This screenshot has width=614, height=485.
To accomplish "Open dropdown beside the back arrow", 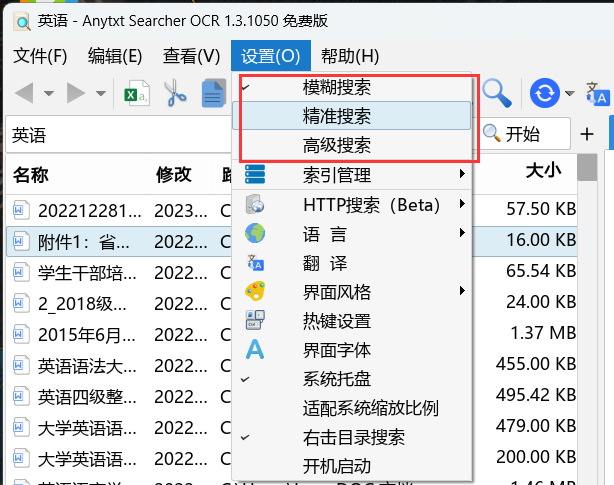I will coord(49,94).
